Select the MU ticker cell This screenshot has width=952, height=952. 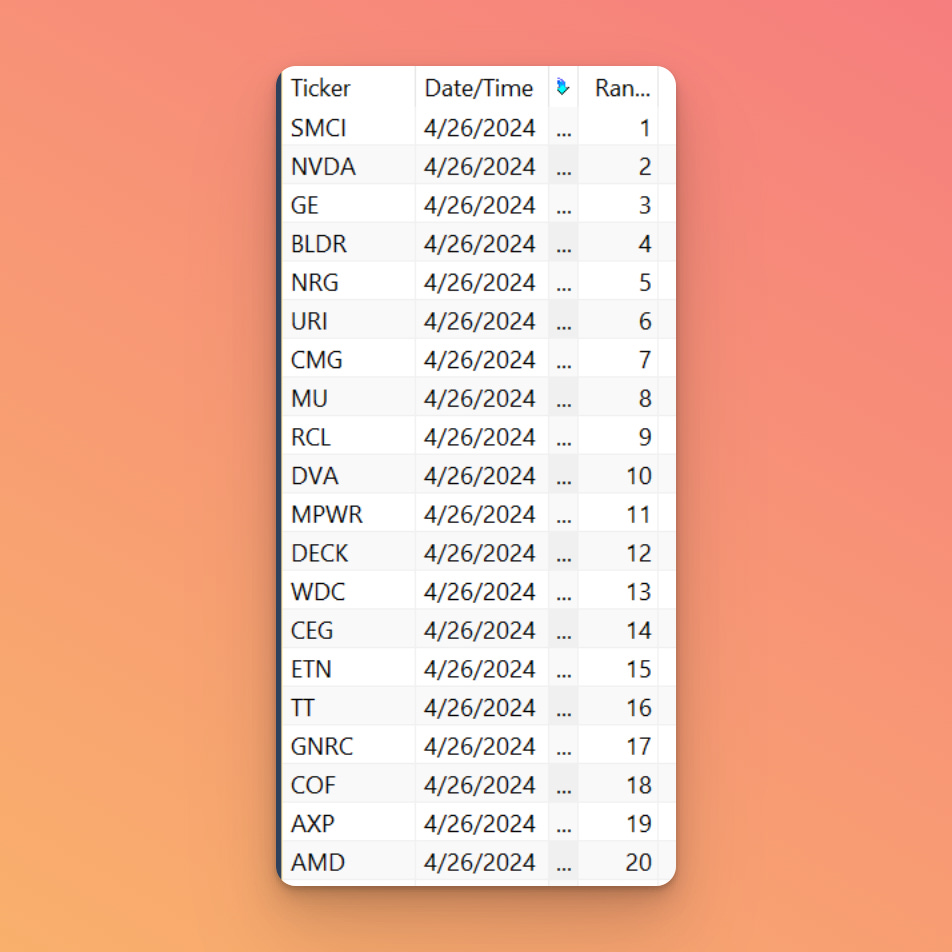(x=348, y=398)
